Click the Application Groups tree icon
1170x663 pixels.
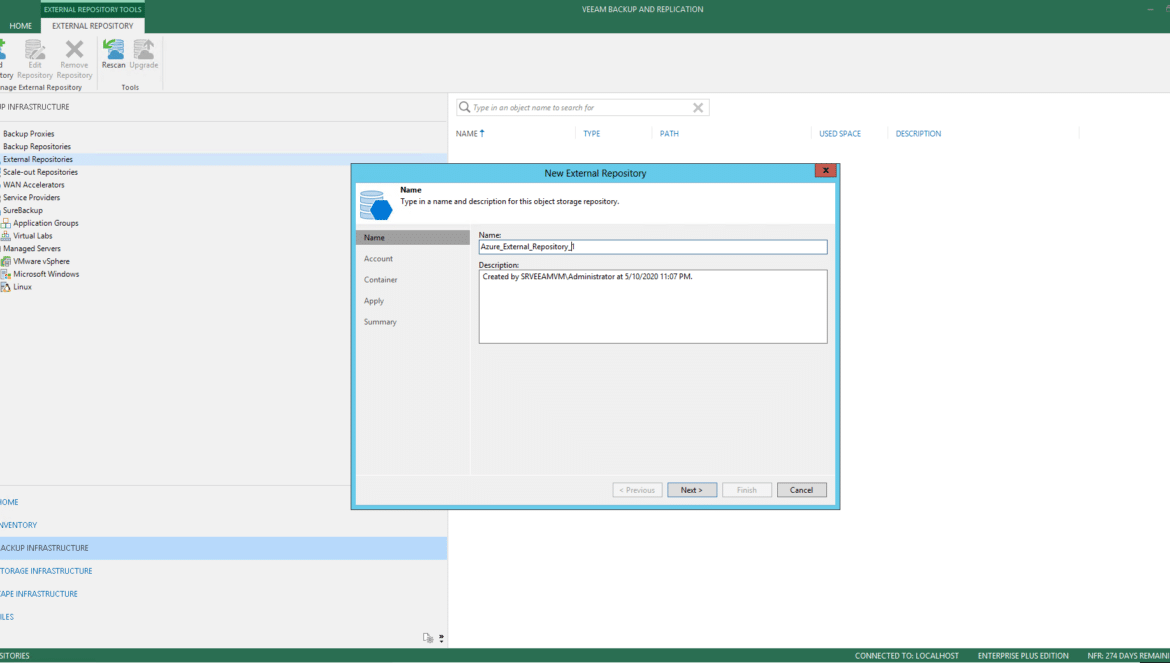pyautogui.click(x=6, y=223)
